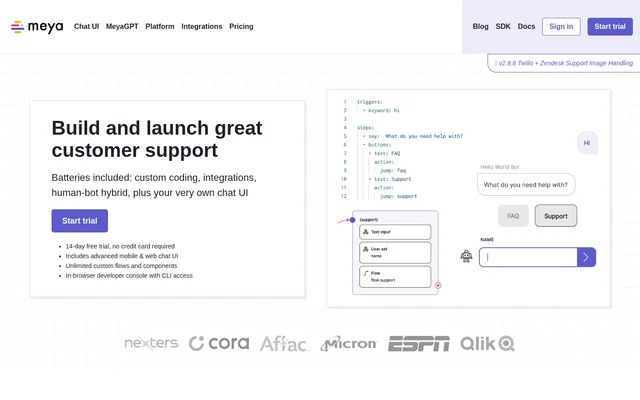Viewport: 640px width, 400px height.
Task: Open the v2.8.8 Twilio Zendesk announcement
Action: [x=564, y=63]
